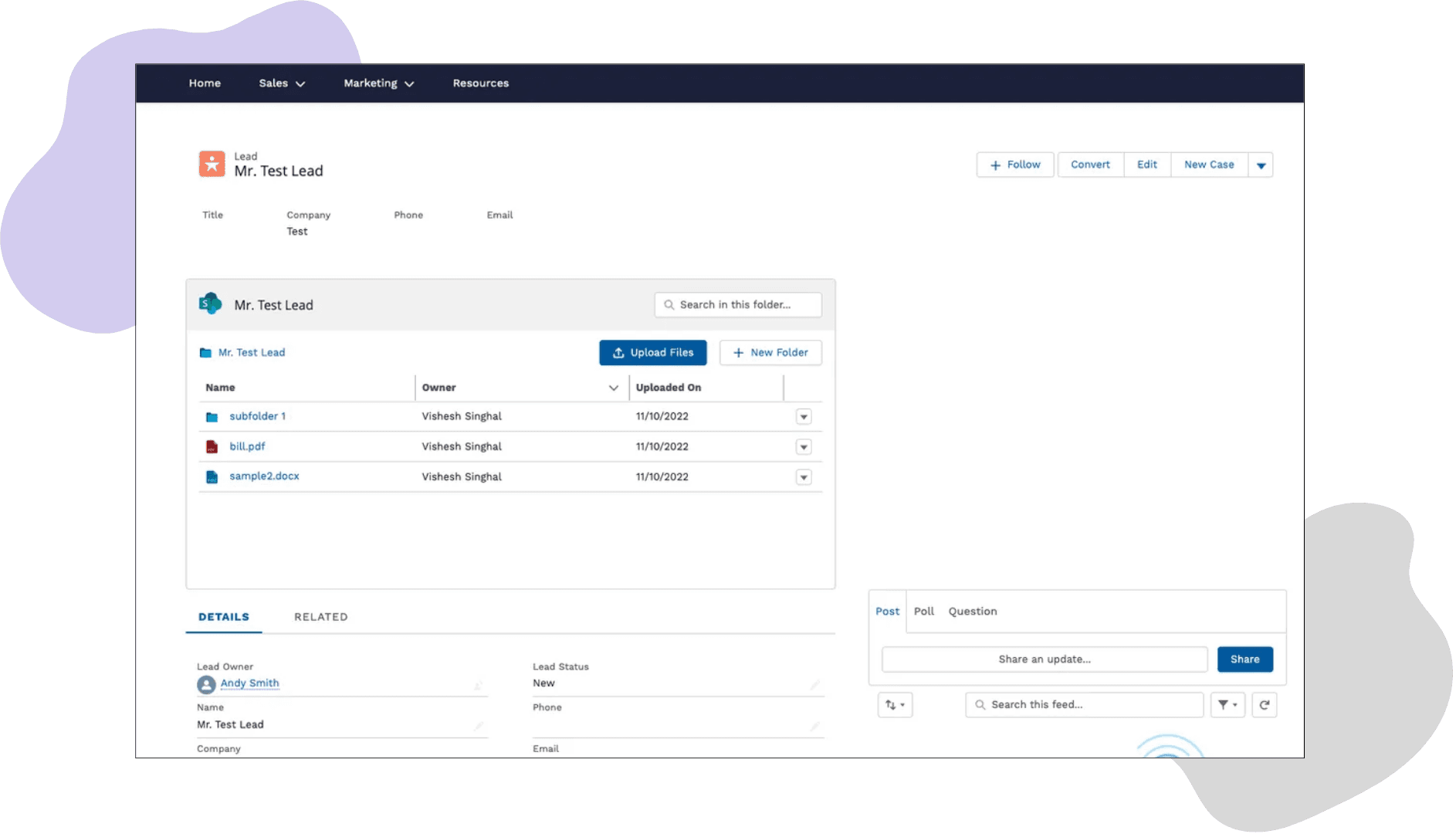Click the Andy Smith avatar icon

206,684
